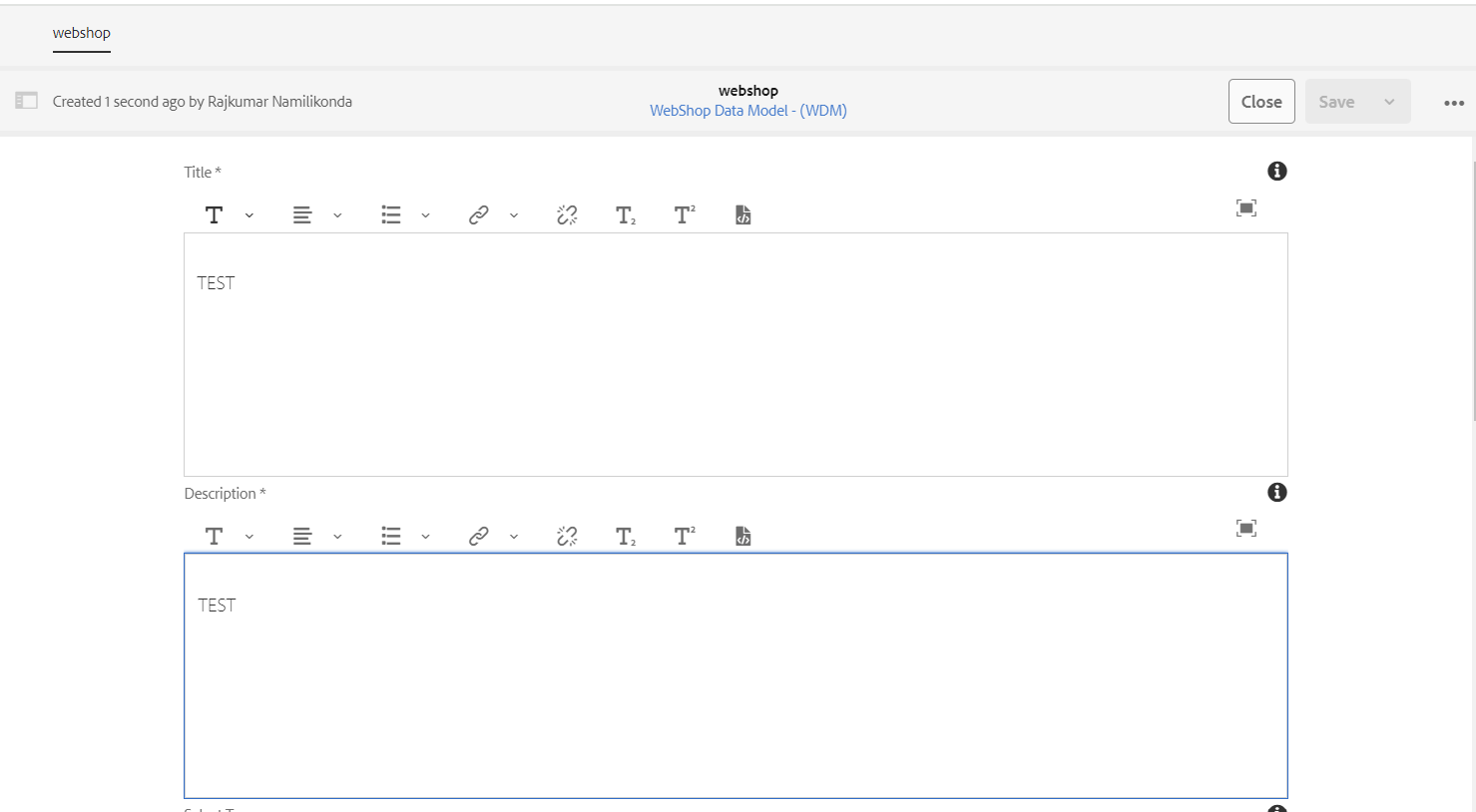Click the Save button
This screenshot has width=1476, height=812.
click(1336, 102)
